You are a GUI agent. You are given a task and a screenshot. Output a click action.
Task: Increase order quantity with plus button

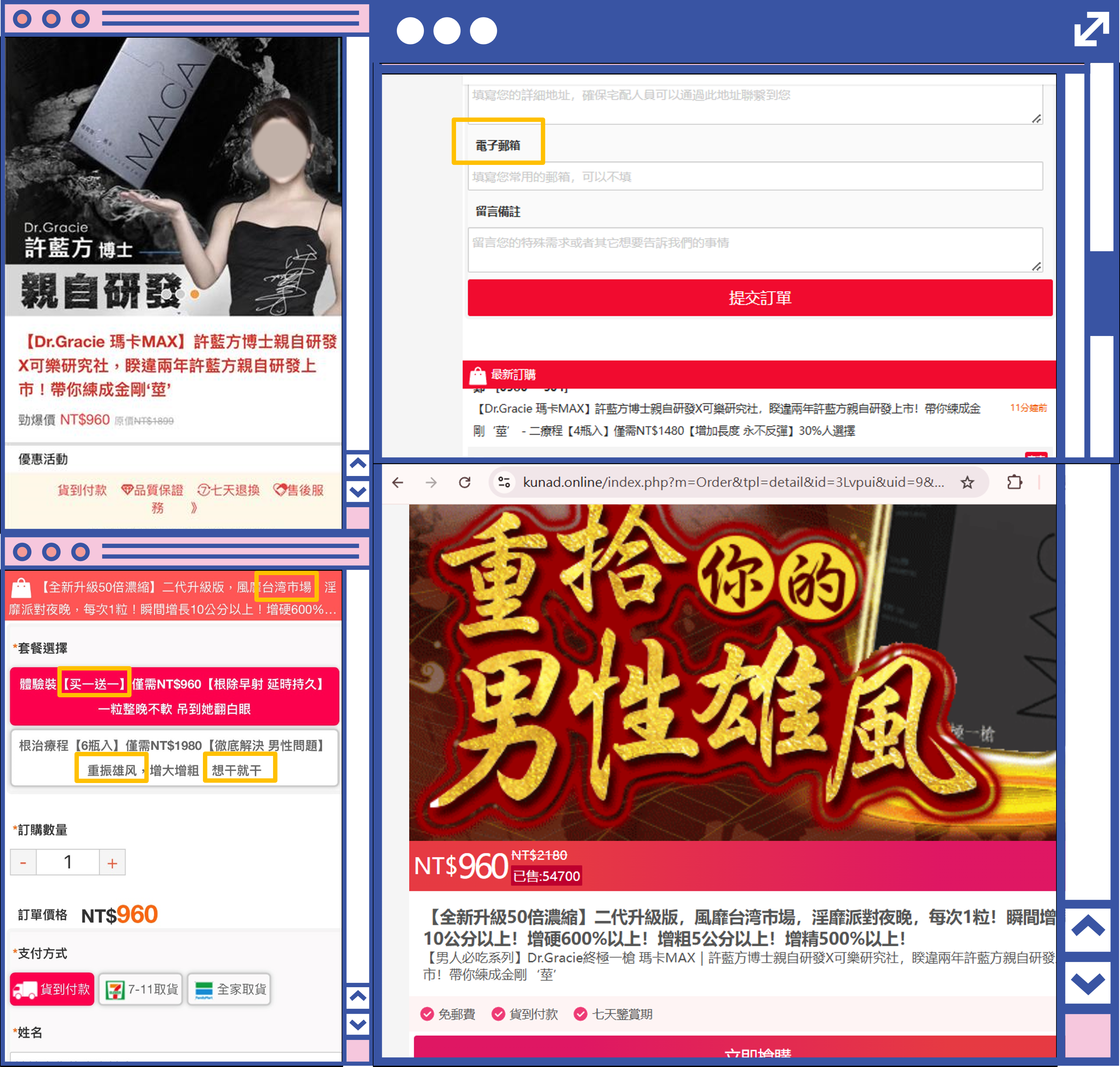pyautogui.click(x=112, y=863)
